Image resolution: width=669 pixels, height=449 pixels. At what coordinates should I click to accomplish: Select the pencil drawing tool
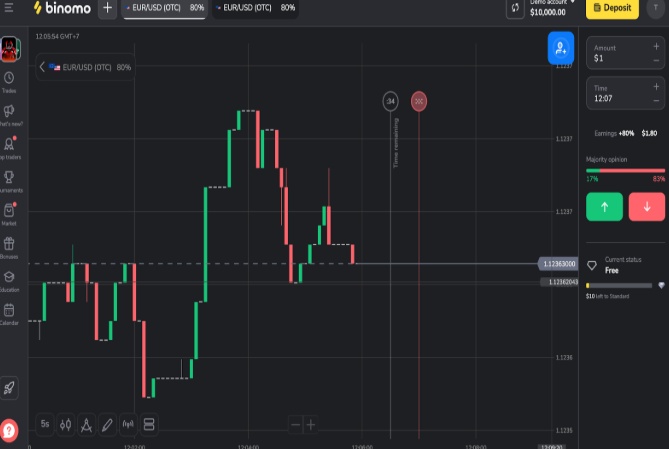(107, 424)
